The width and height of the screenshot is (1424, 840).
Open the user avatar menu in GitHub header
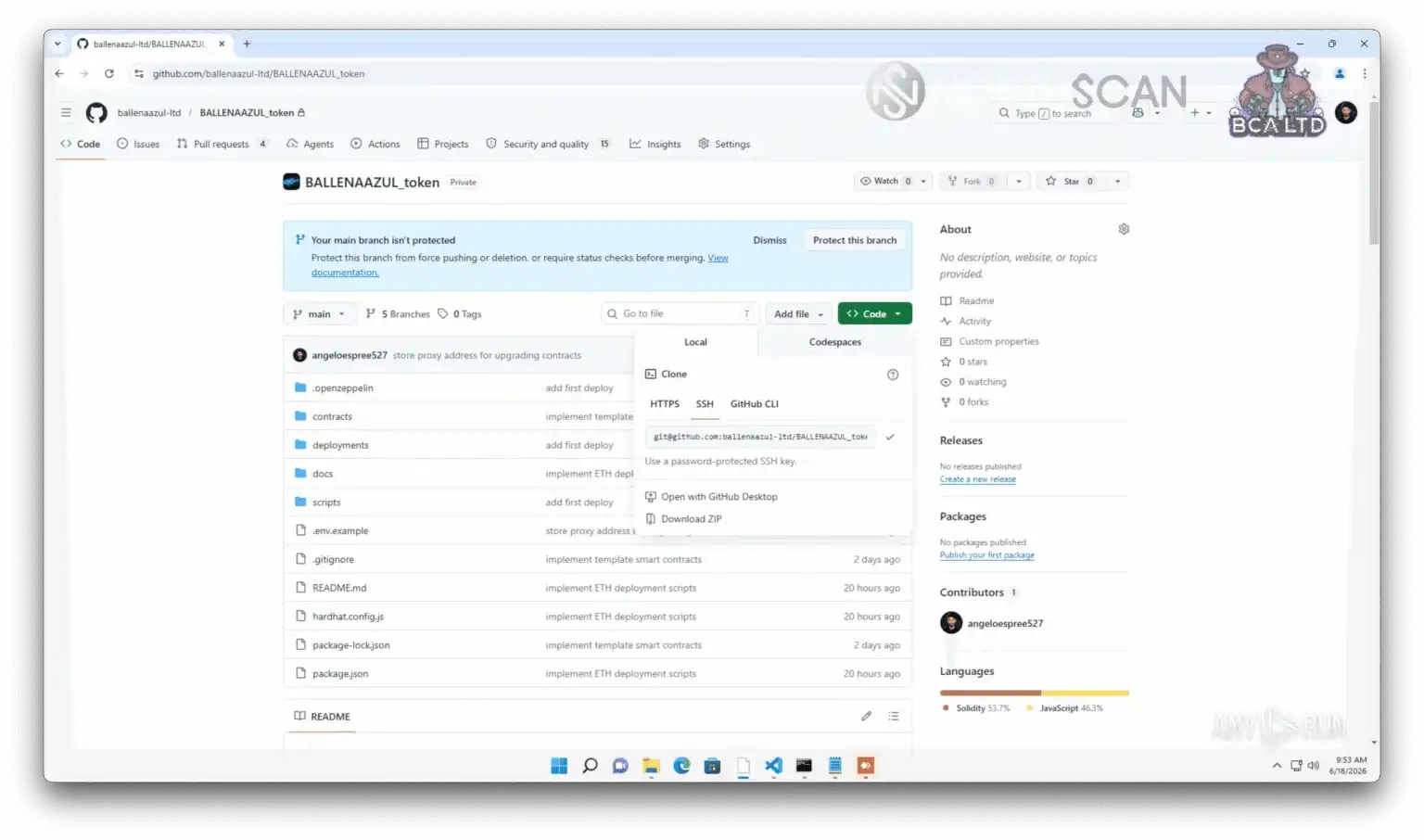point(1346,113)
